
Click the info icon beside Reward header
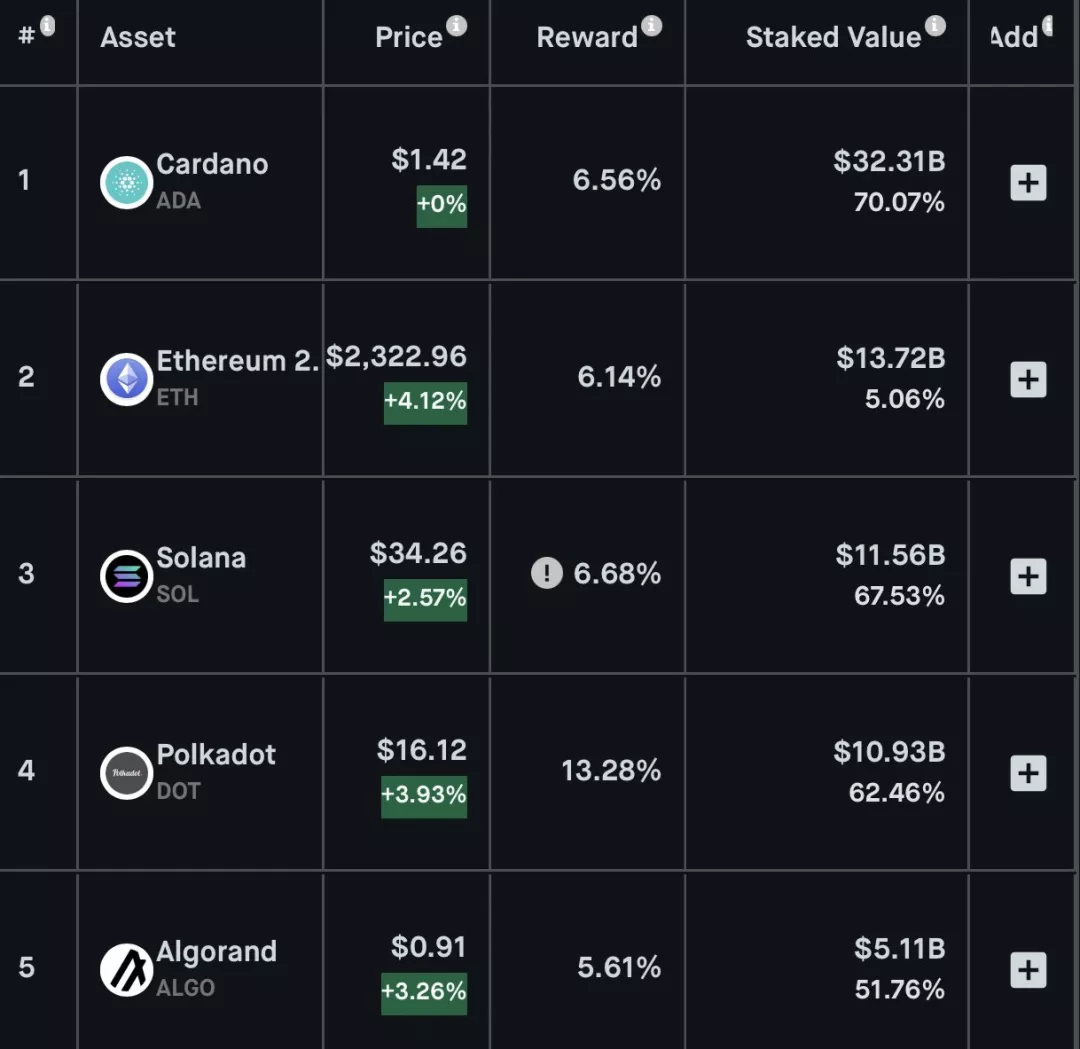pos(652,26)
